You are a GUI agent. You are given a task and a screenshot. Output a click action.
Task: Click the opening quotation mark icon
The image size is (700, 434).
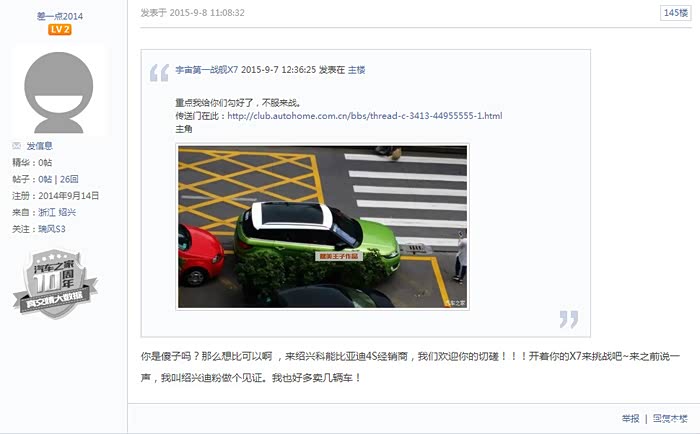(159, 73)
